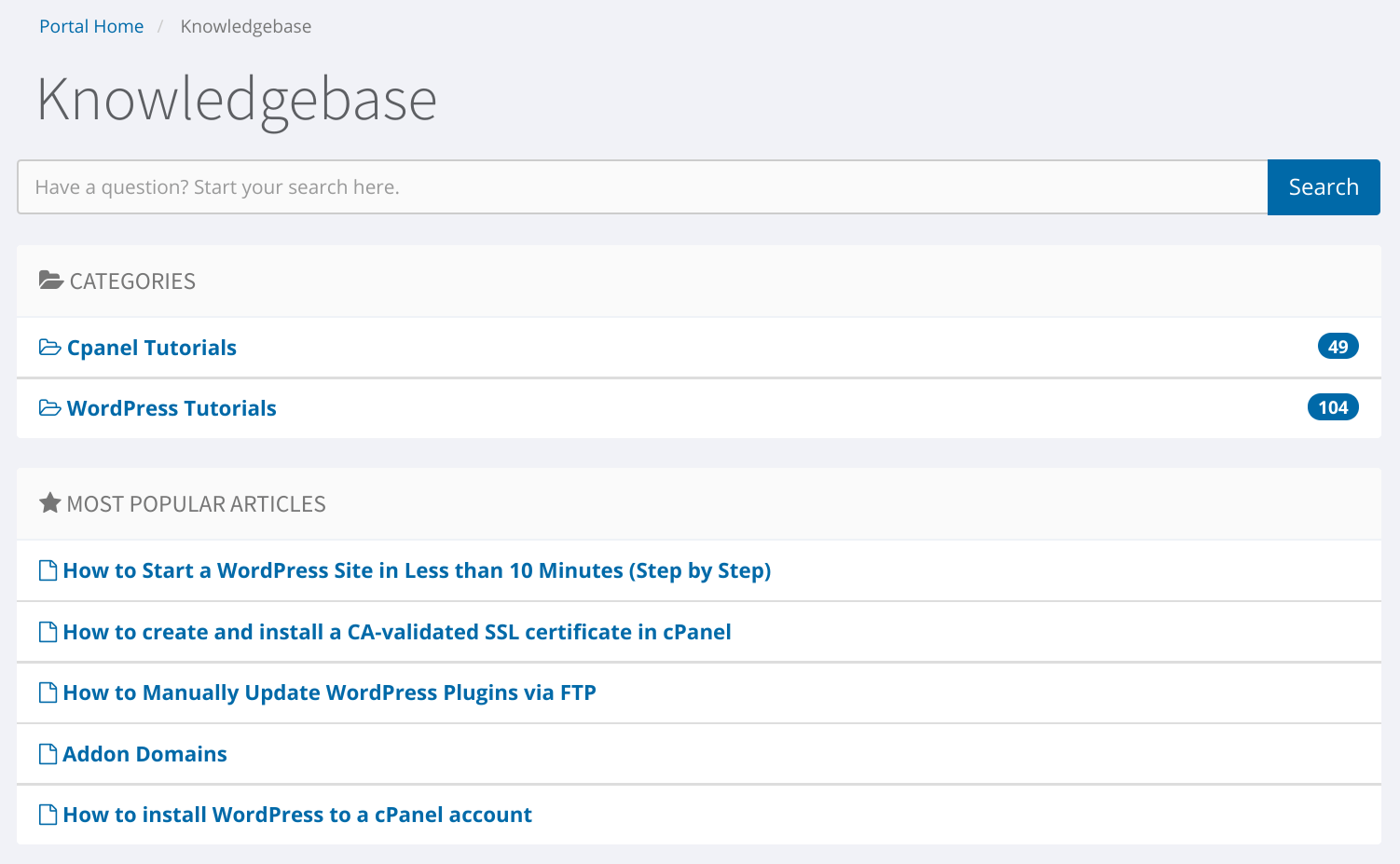This screenshot has width=1400, height=864.
Task: Click the document icon for install WordPress to cPanel
Action: click(x=48, y=815)
